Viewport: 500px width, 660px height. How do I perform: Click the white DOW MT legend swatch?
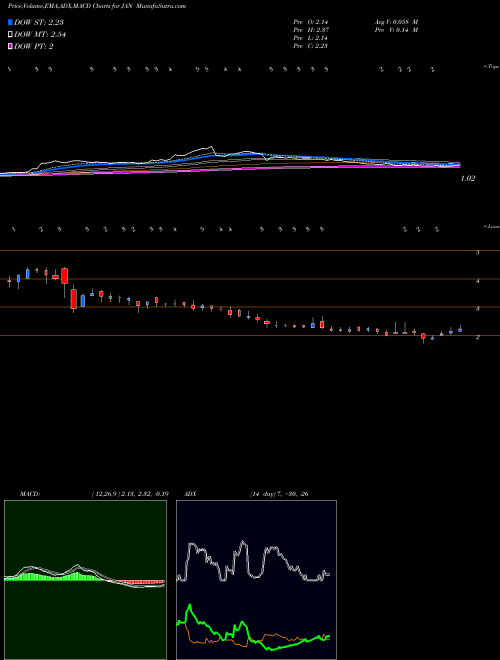(x=11, y=34)
